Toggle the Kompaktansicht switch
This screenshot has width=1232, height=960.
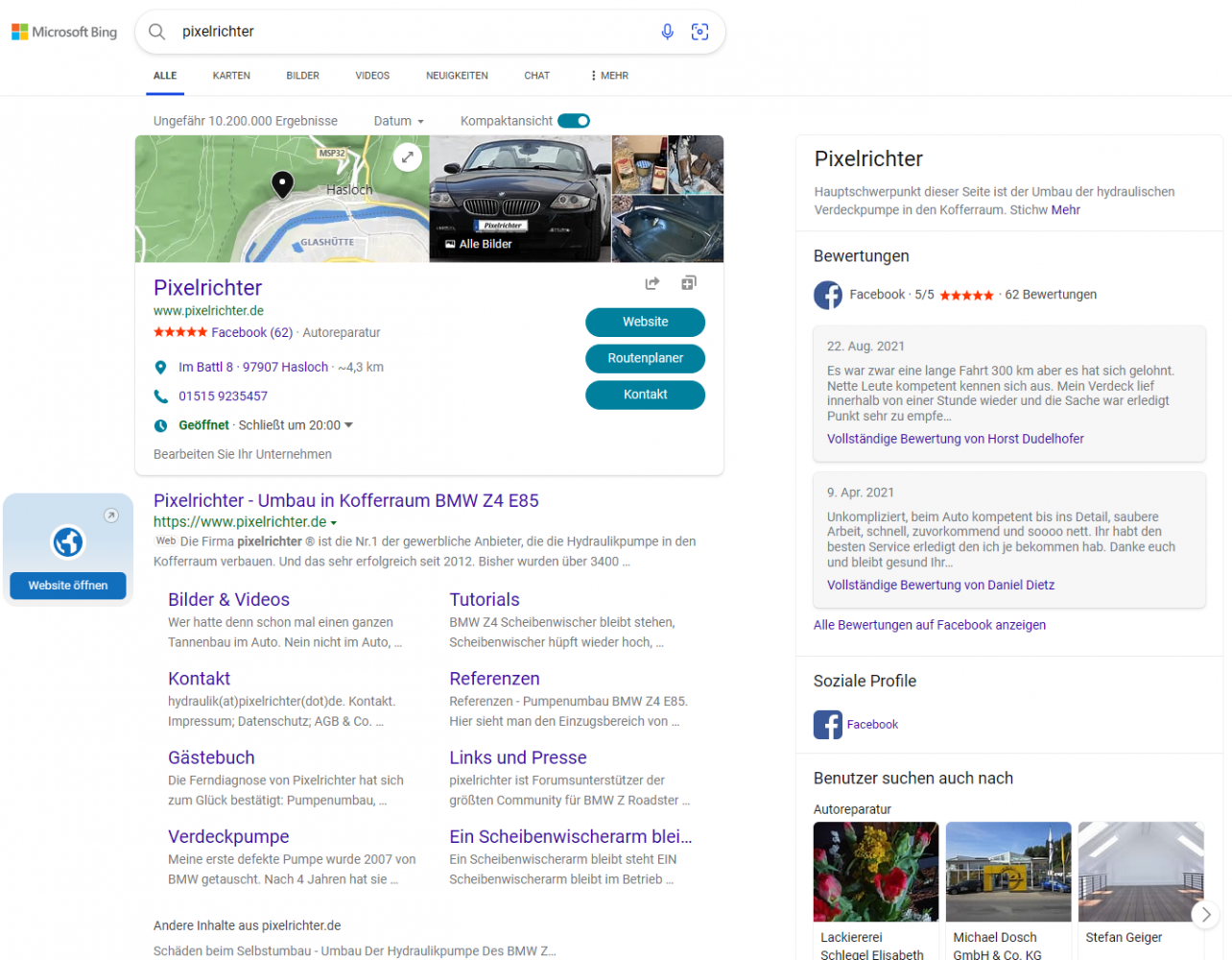(574, 121)
